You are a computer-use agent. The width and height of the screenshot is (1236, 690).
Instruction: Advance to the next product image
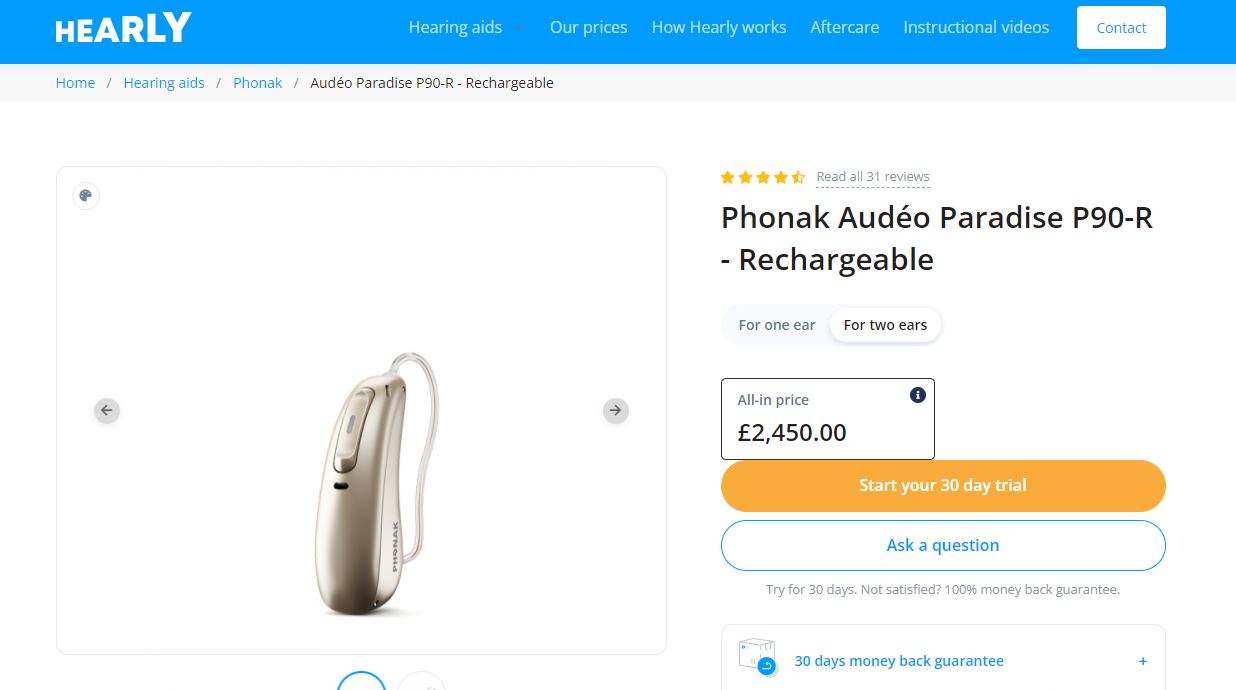(x=616, y=410)
